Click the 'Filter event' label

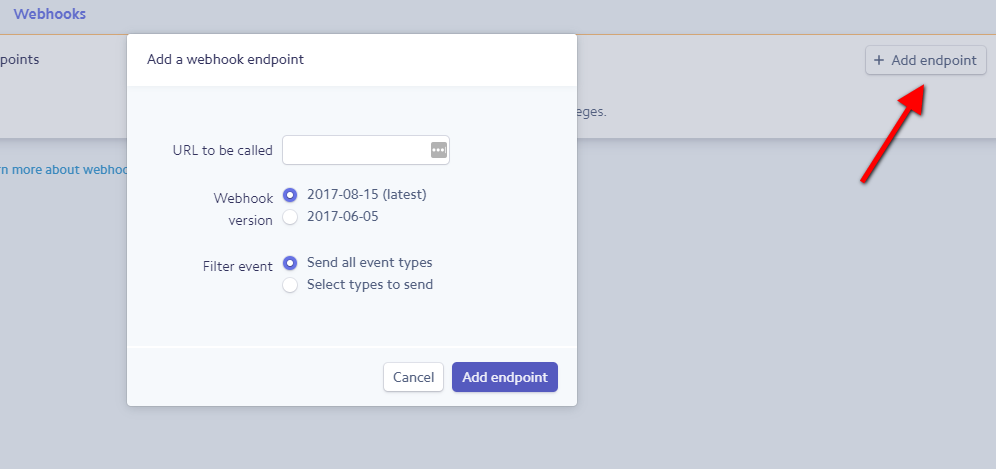click(237, 267)
